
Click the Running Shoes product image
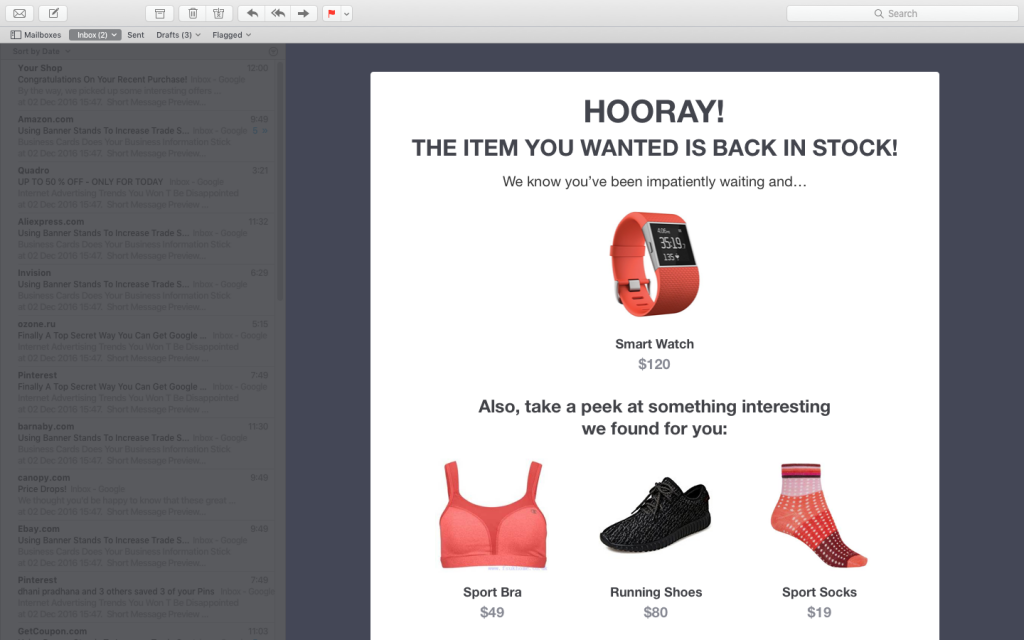[655, 515]
